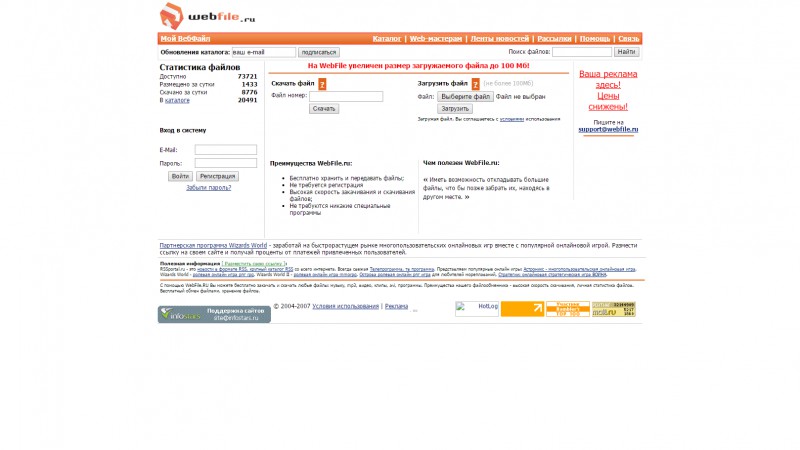Click the Скачано за сутки value 8776

click(249, 92)
